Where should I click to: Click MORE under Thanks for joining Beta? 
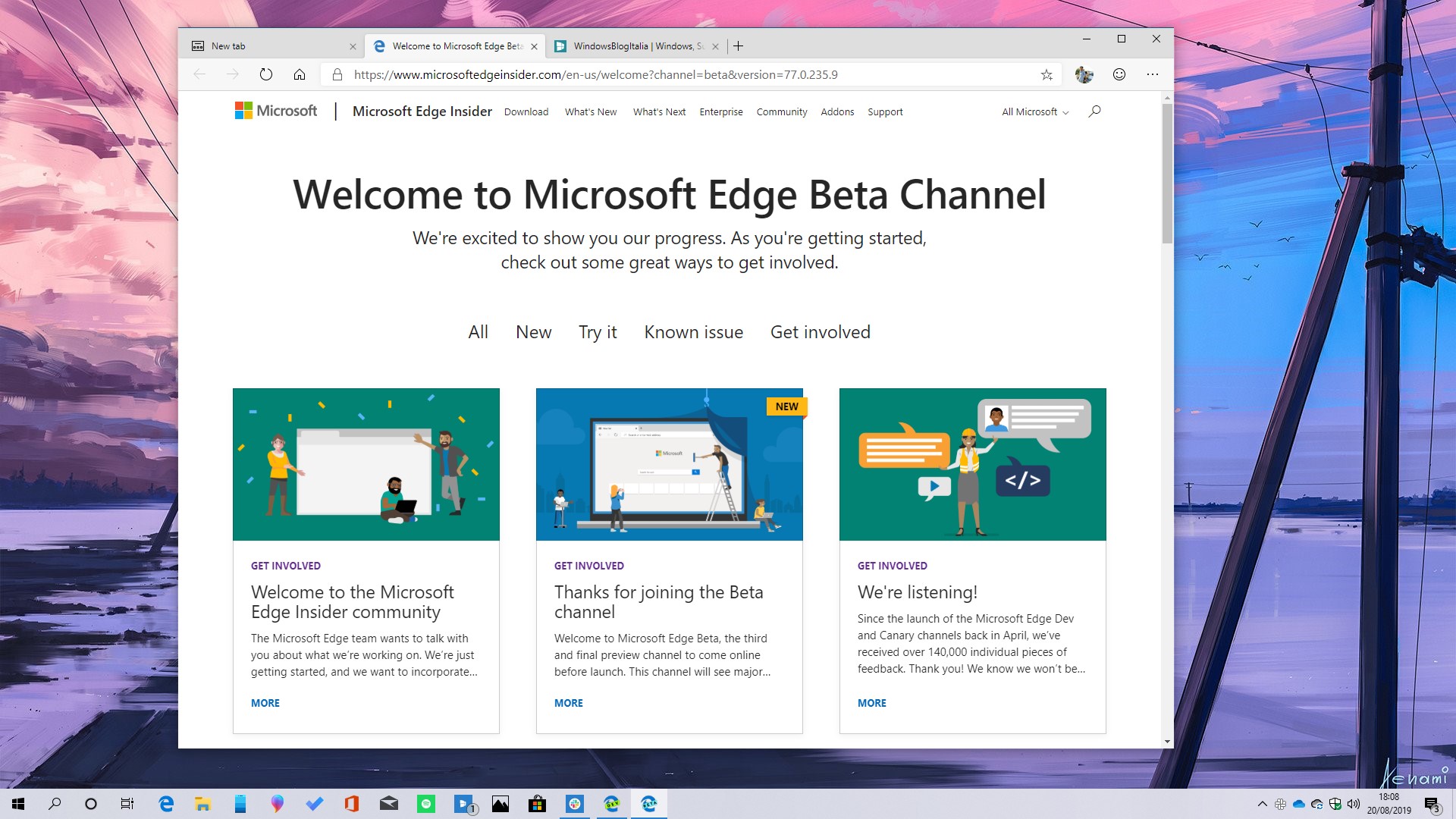click(x=569, y=703)
